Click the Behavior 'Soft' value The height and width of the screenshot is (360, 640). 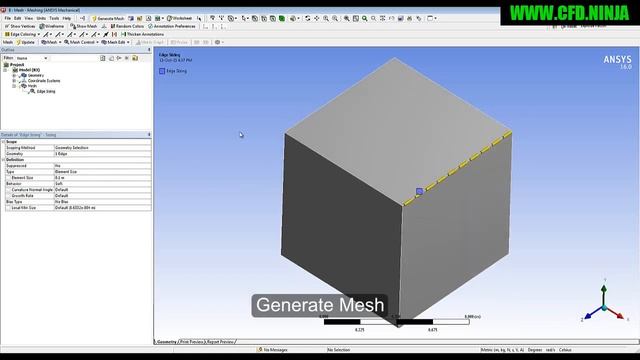(x=102, y=184)
